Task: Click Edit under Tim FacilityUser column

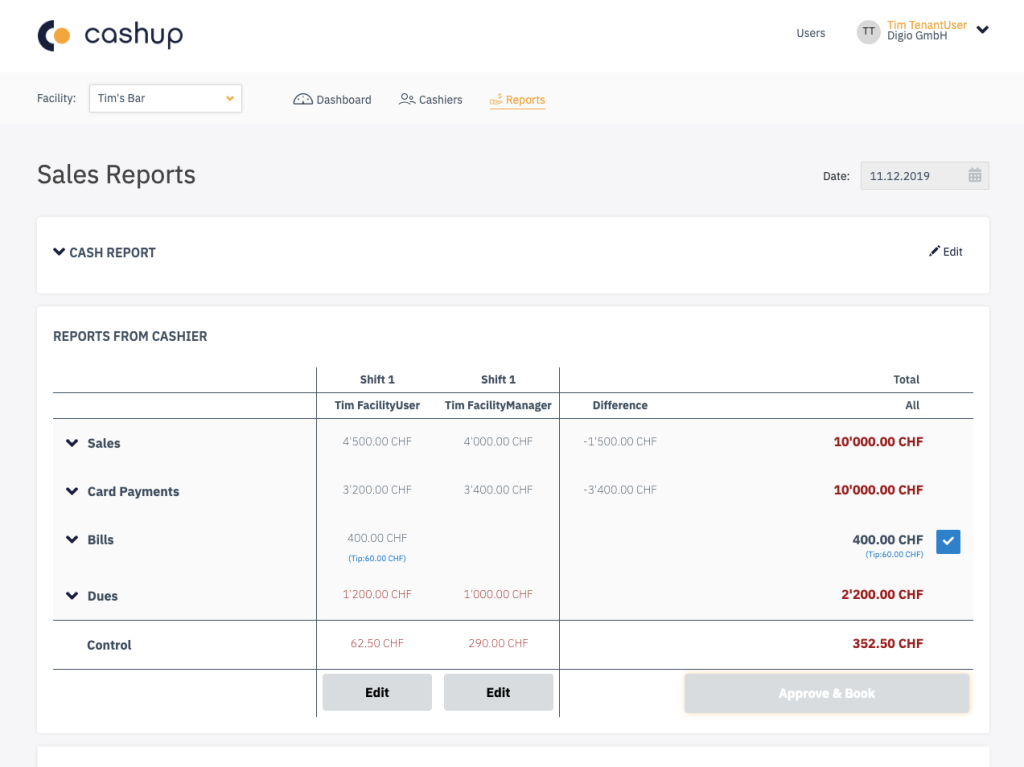Action: (377, 693)
